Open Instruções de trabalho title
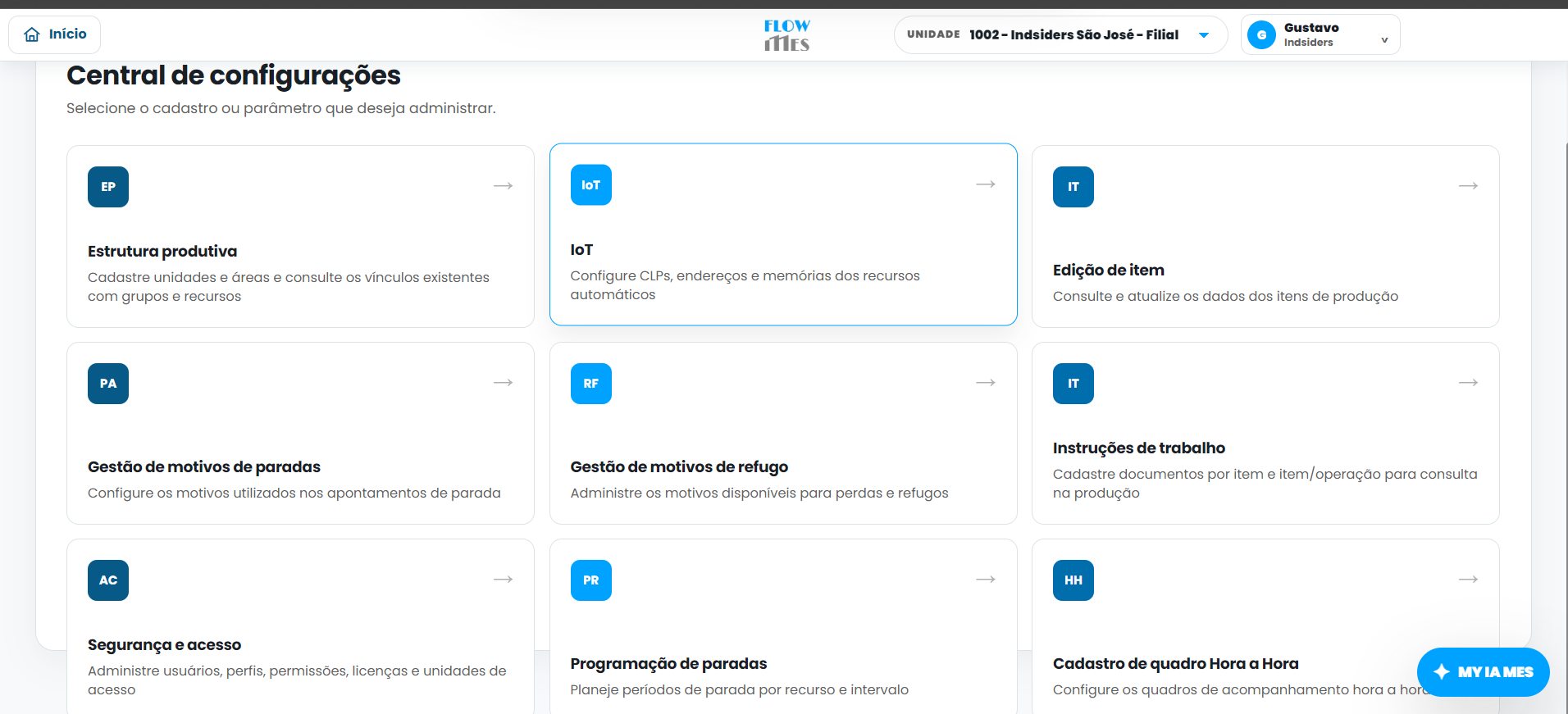This screenshot has height=714, width=1568. 1139,448
